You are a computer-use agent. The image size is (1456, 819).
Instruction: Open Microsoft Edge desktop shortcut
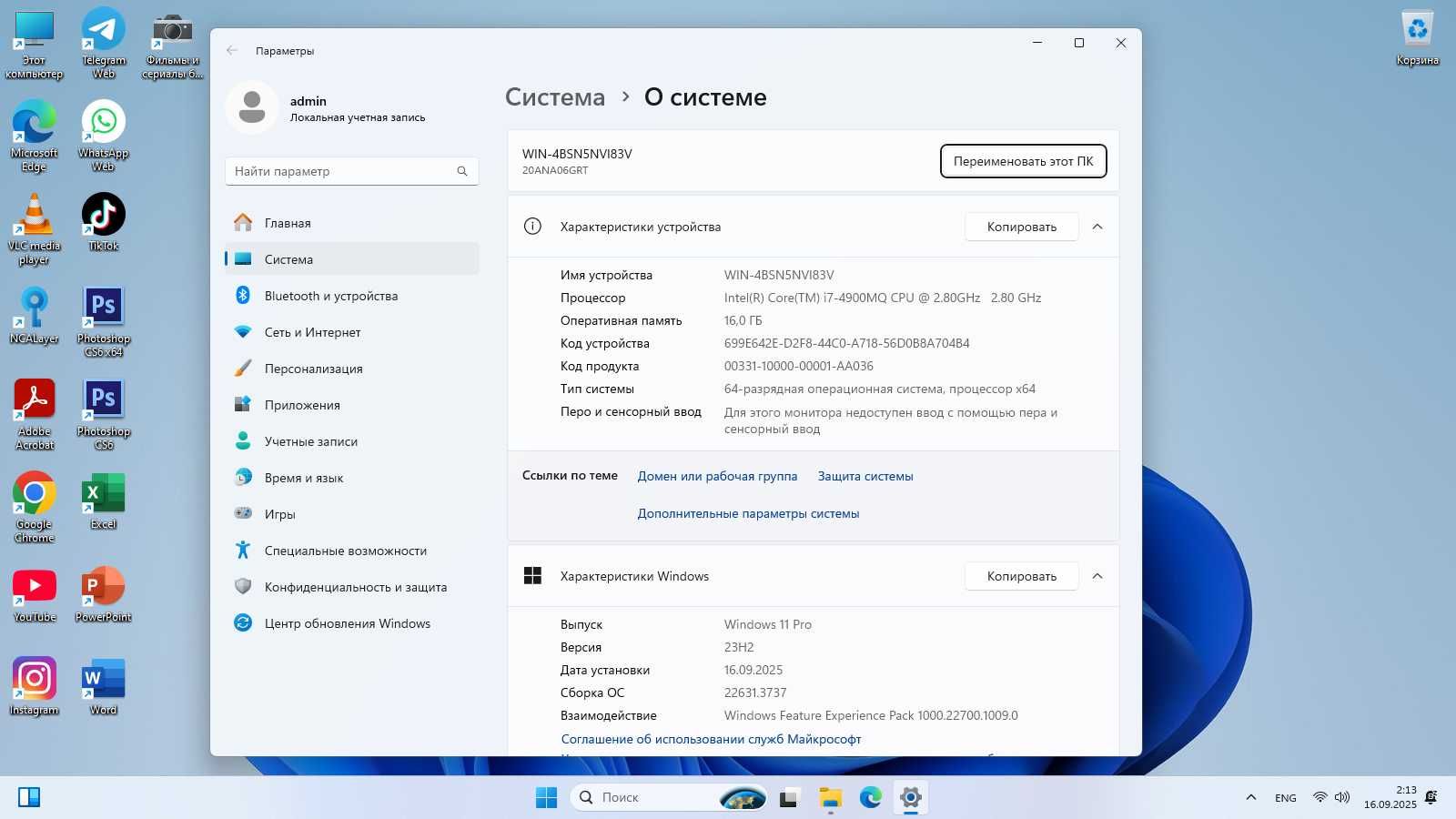click(x=35, y=136)
